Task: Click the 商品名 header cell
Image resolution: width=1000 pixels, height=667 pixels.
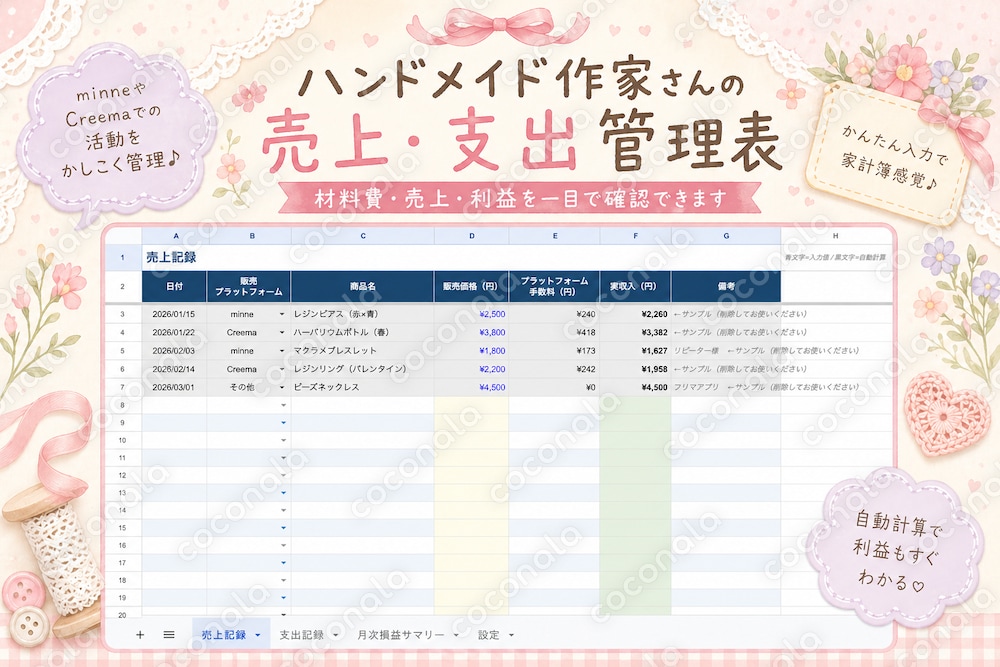Action: click(x=363, y=286)
